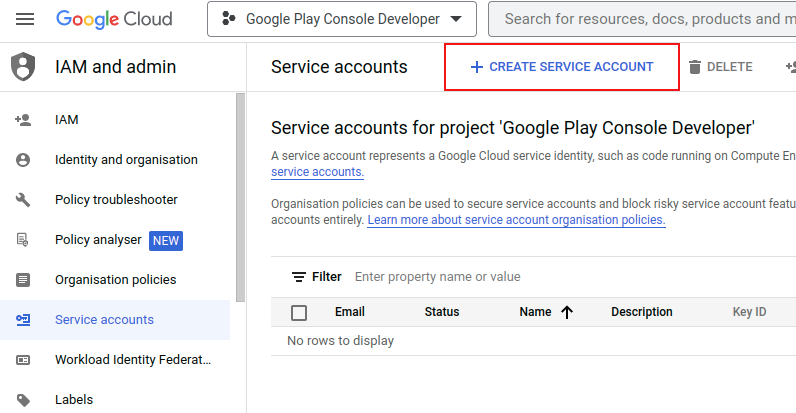Image resolution: width=796 pixels, height=413 pixels.
Task: Click the project selector dots icon
Action: 229,19
